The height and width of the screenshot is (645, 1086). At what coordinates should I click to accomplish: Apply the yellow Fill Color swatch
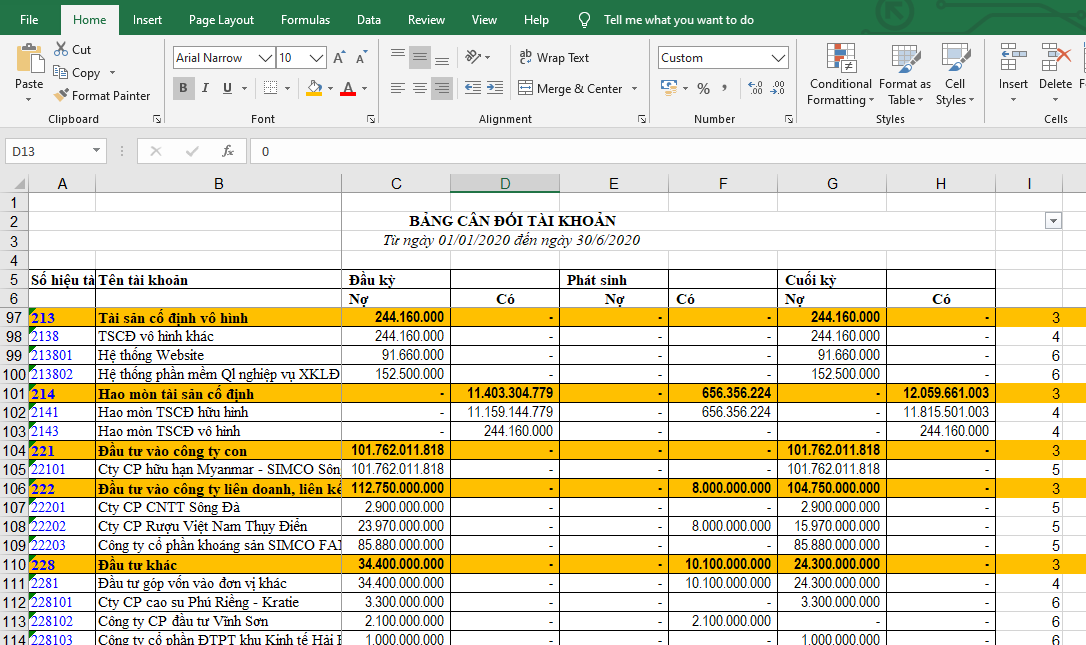[314, 89]
